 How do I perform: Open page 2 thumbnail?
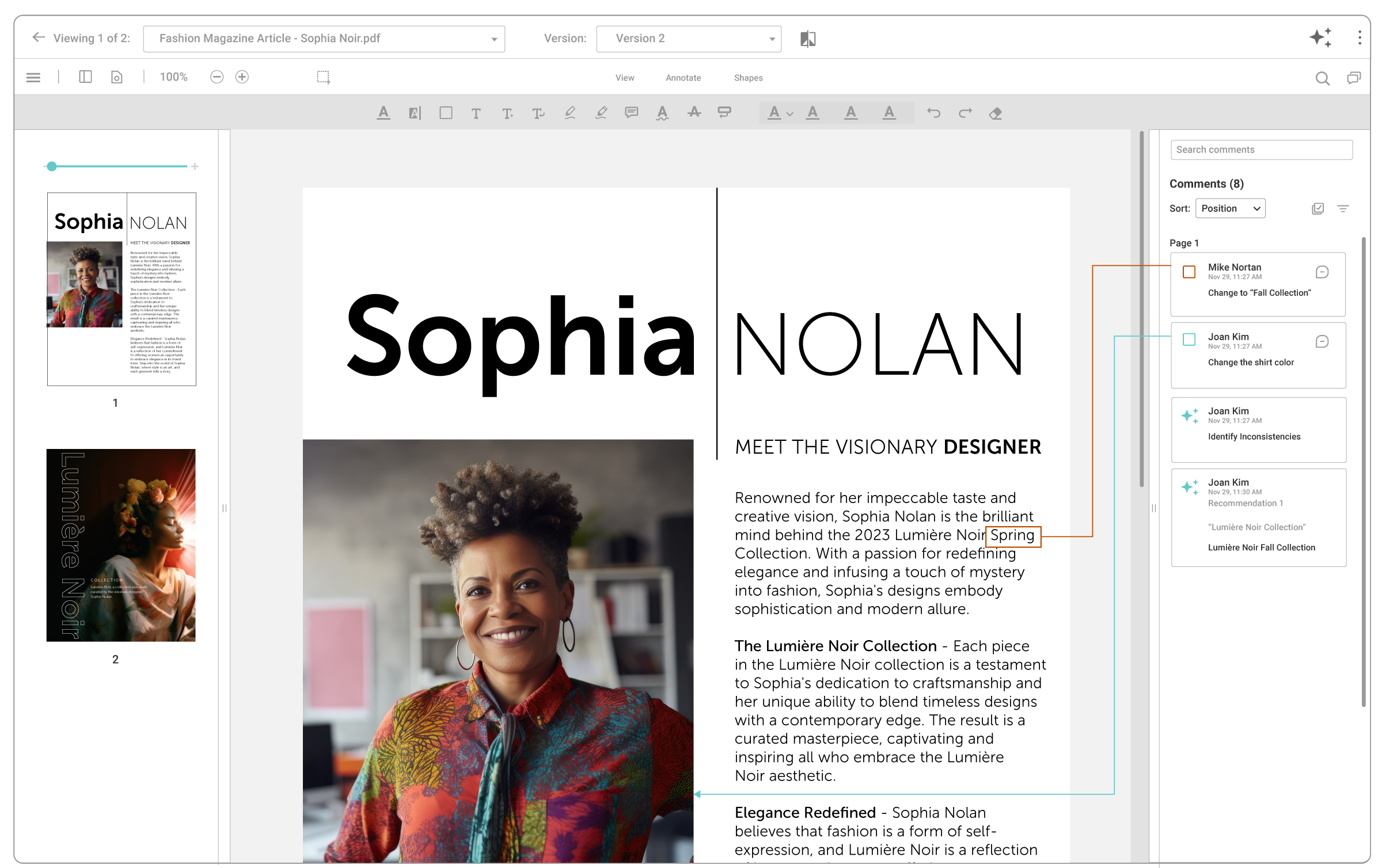click(x=121, y=545)
